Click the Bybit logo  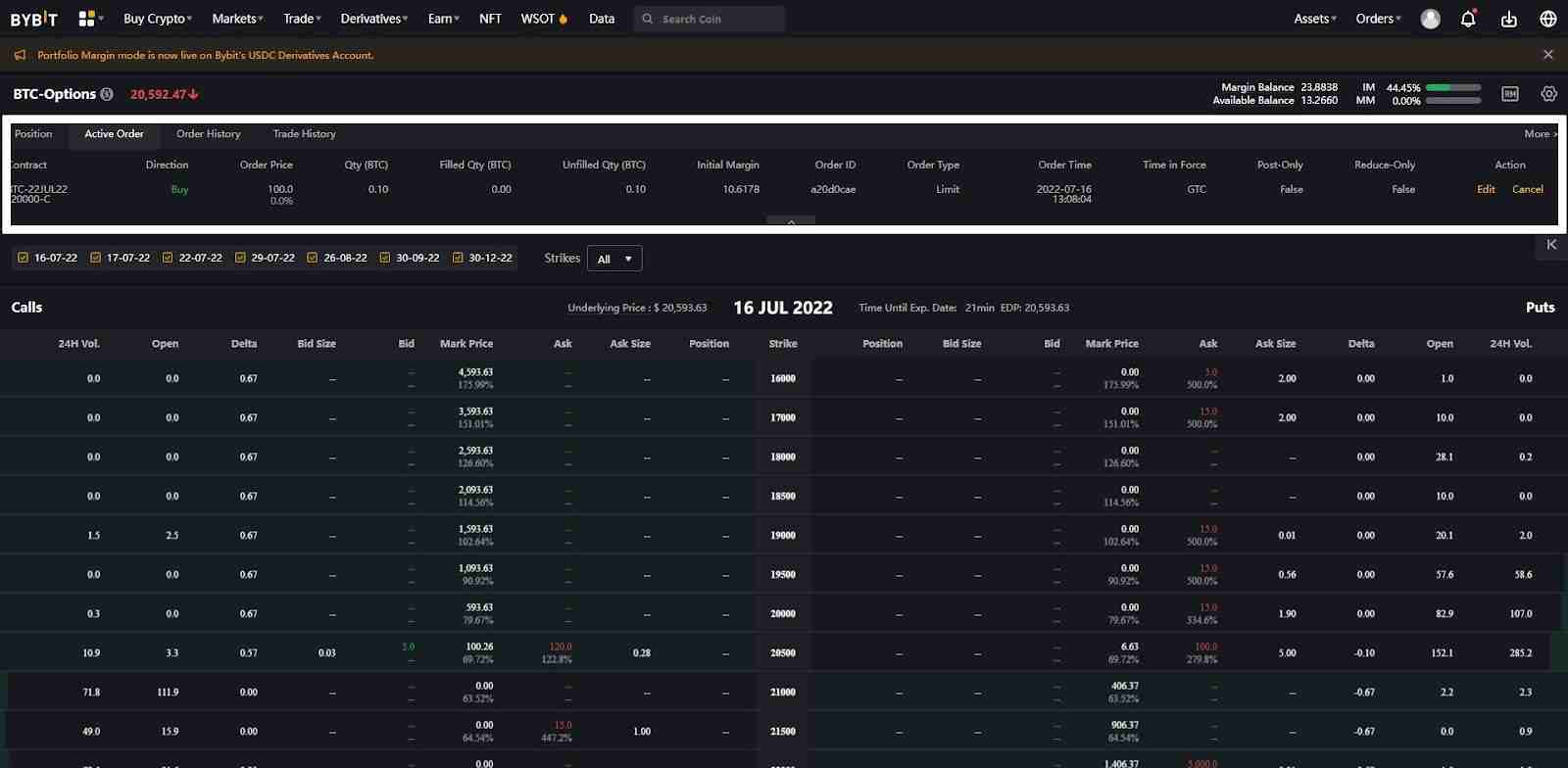pos(34,19)
